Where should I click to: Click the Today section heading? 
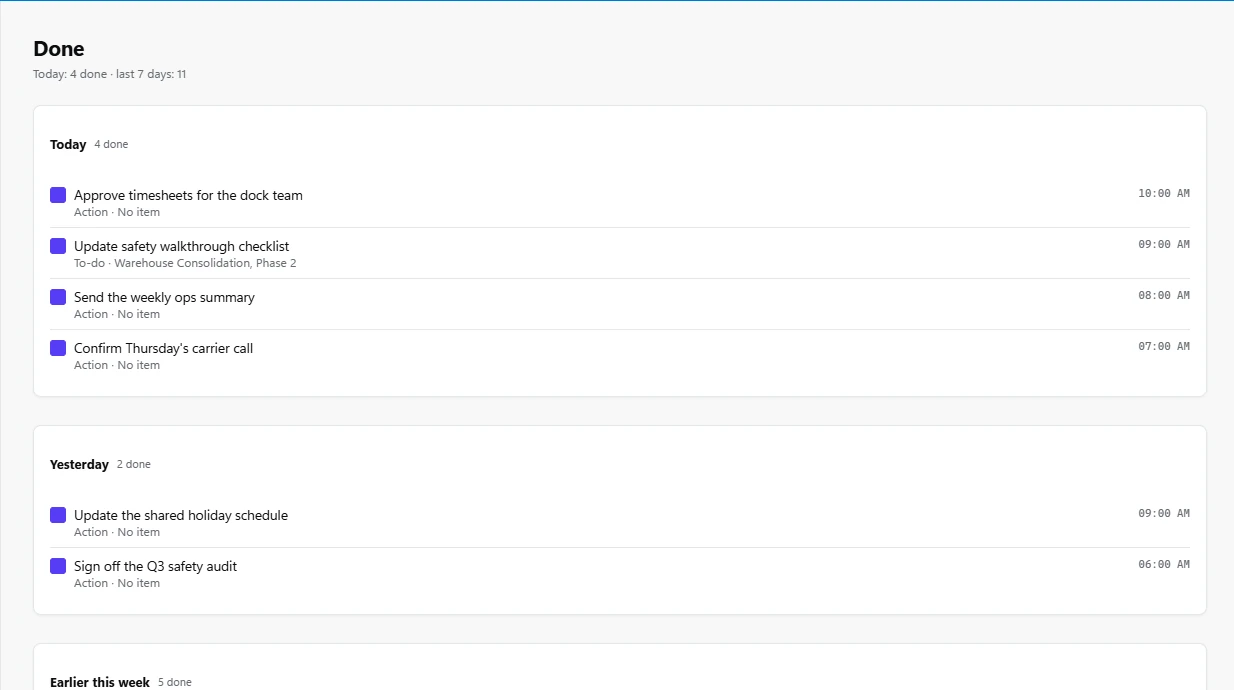point(68,145)
